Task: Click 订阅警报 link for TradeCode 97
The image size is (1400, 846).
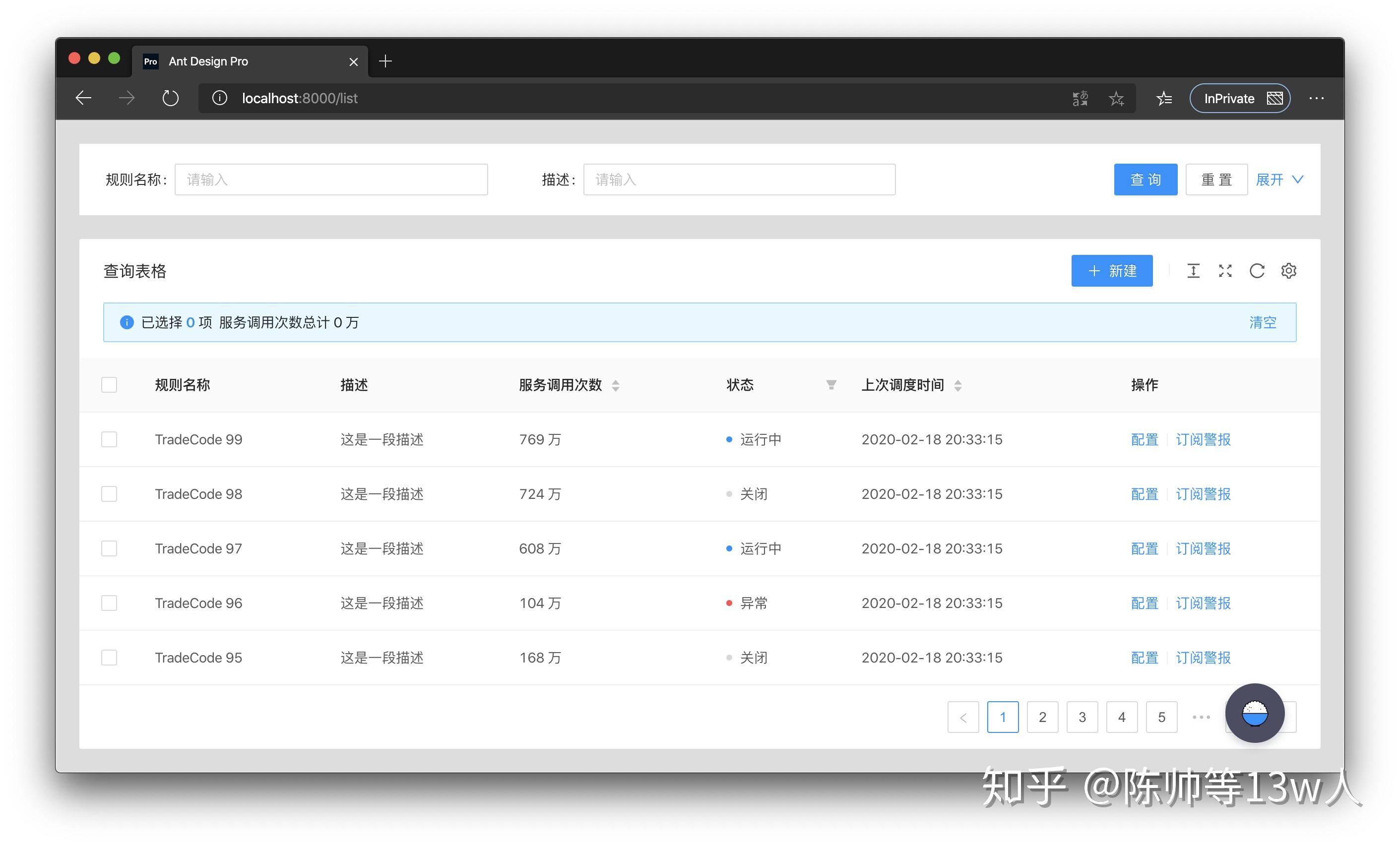Action: [1203, 548]
